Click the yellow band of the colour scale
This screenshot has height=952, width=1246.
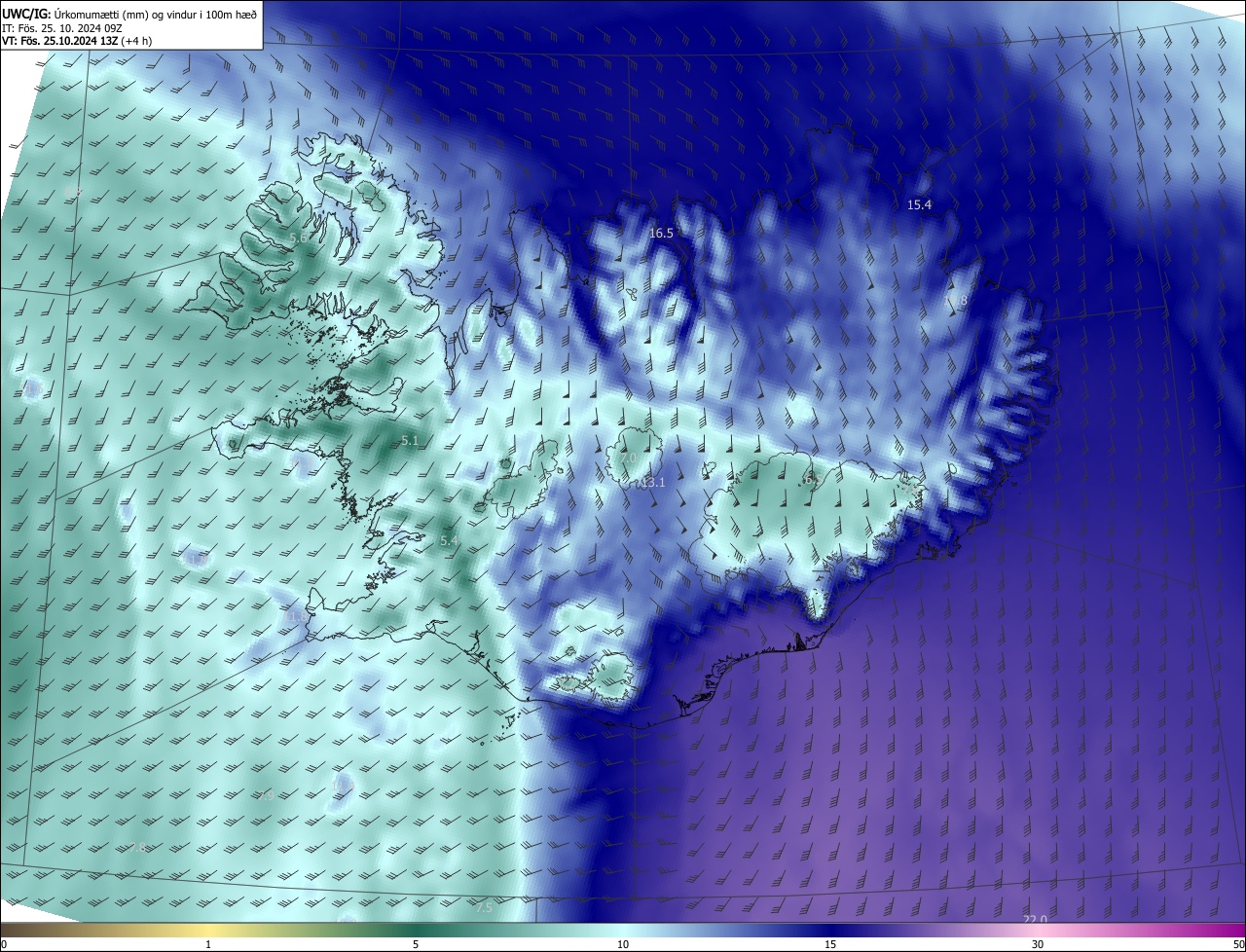208,931
